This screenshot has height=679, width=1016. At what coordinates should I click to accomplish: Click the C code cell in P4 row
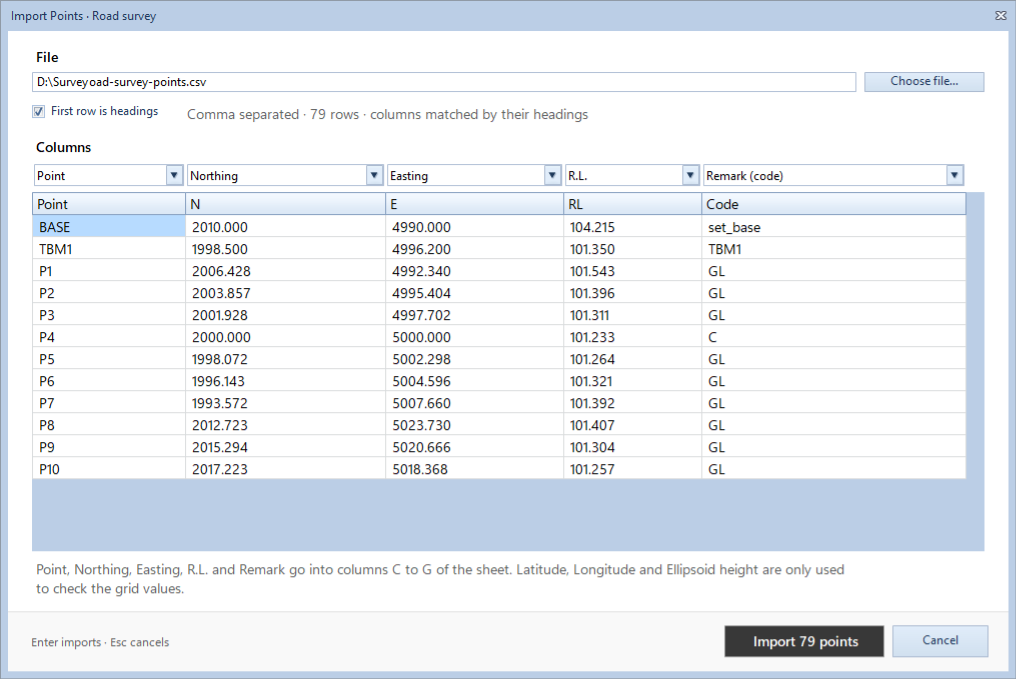(833, 337)
